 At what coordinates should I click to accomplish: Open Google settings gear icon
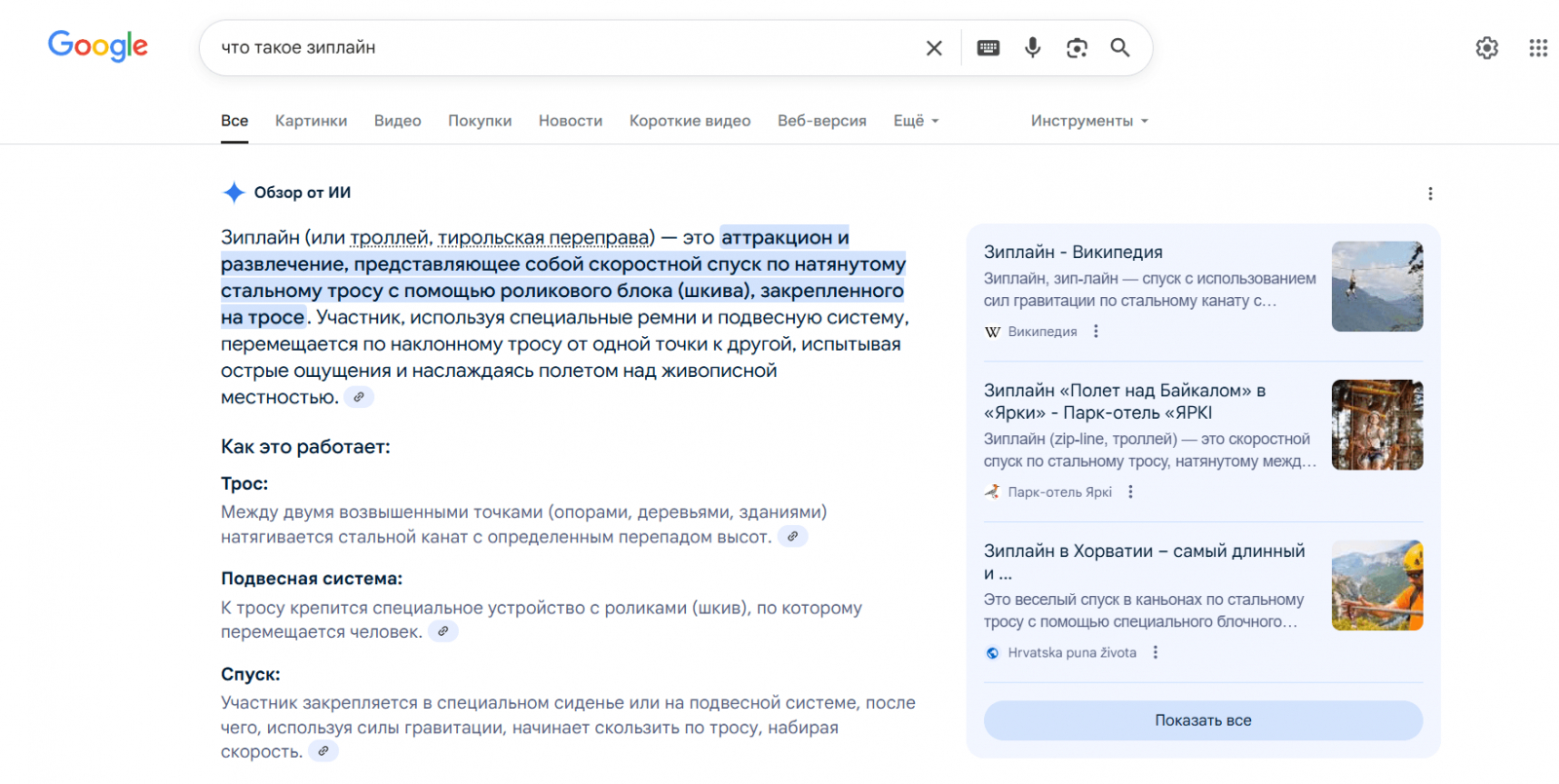tap(1486, 48)
